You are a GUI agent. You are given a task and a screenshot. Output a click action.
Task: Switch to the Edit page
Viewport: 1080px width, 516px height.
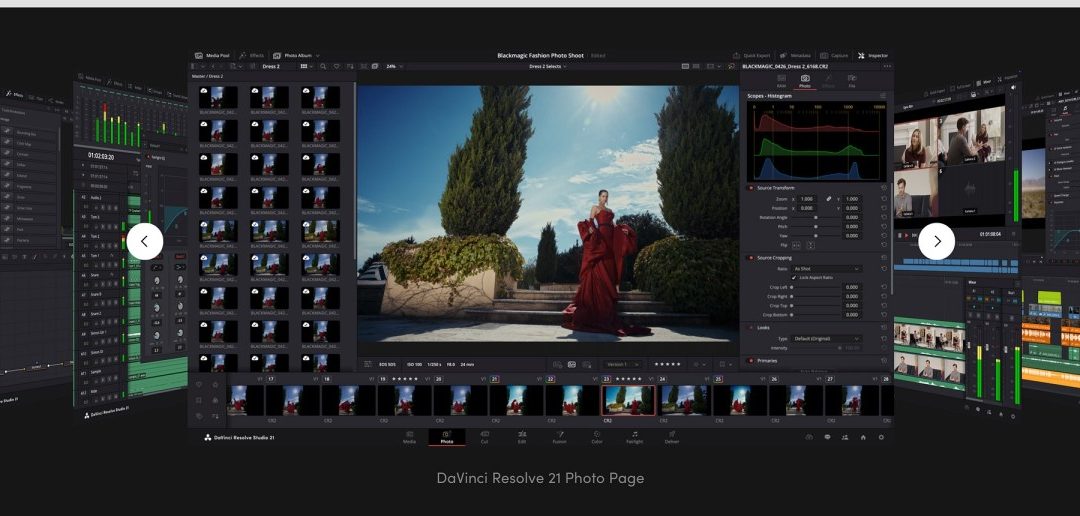tap(522, 437)
